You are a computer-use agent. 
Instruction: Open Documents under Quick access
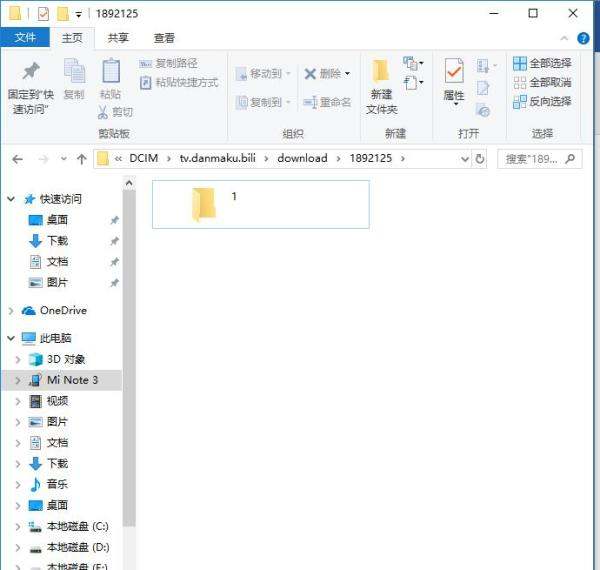(57, 262)
